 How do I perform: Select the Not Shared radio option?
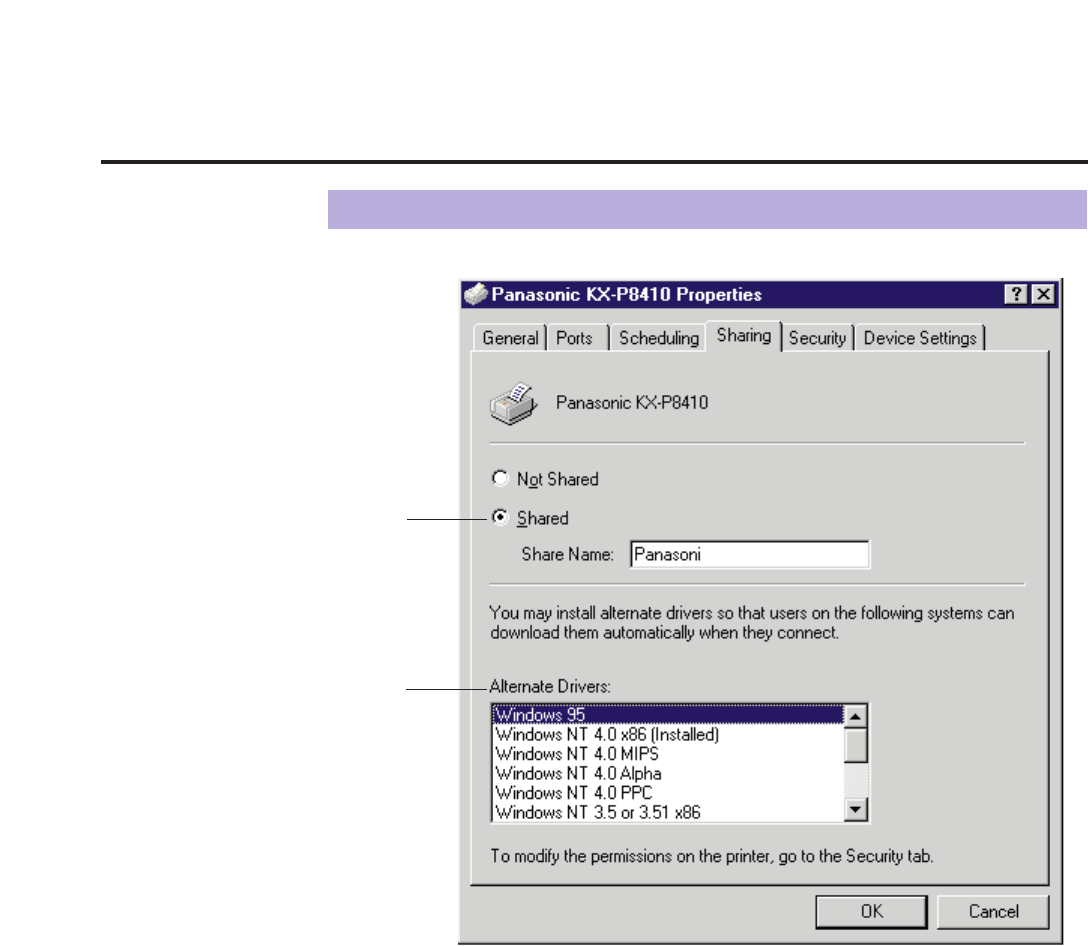click(500, 478)
